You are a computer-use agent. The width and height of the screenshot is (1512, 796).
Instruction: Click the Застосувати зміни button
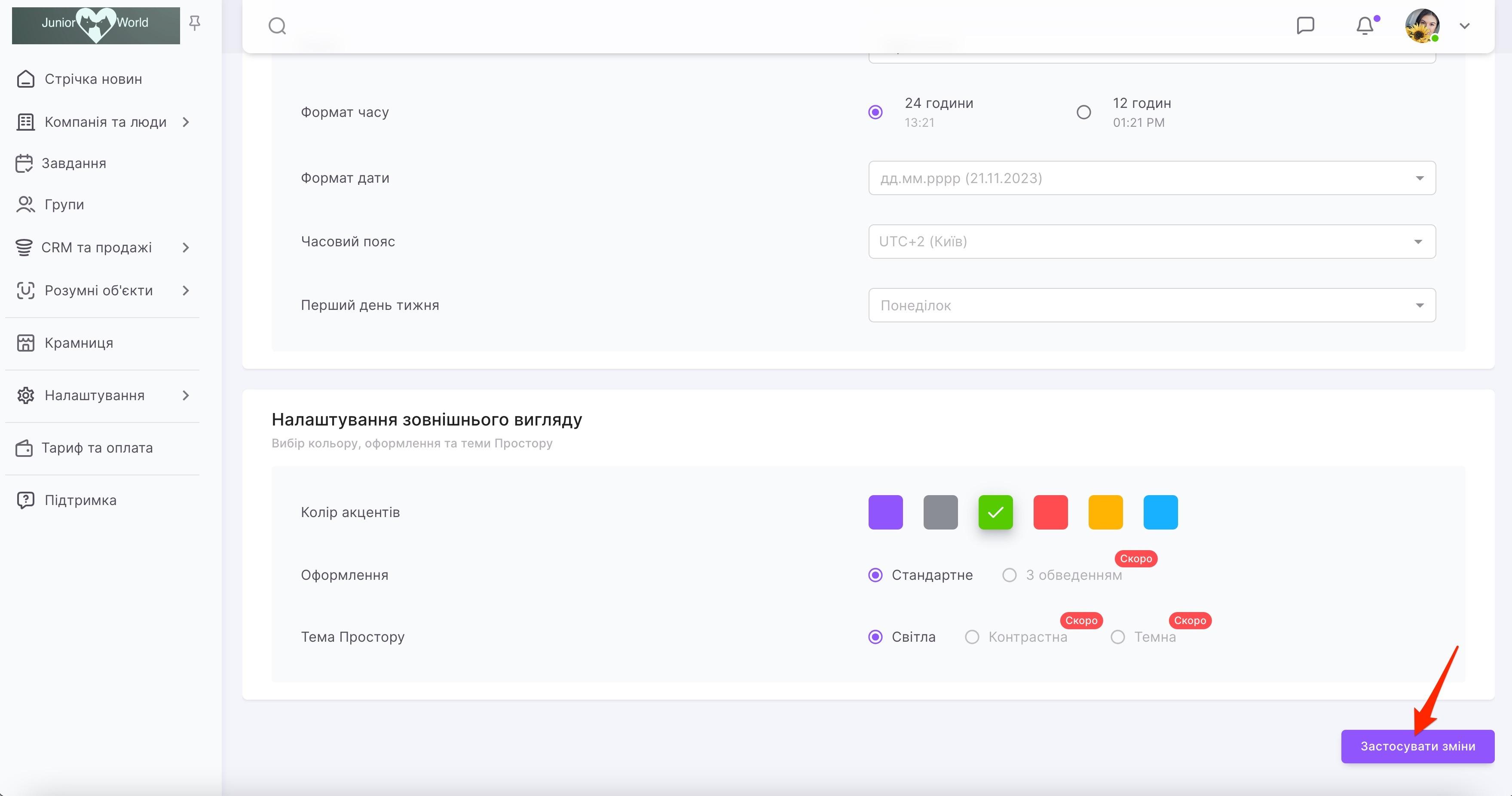[1417, 746]
